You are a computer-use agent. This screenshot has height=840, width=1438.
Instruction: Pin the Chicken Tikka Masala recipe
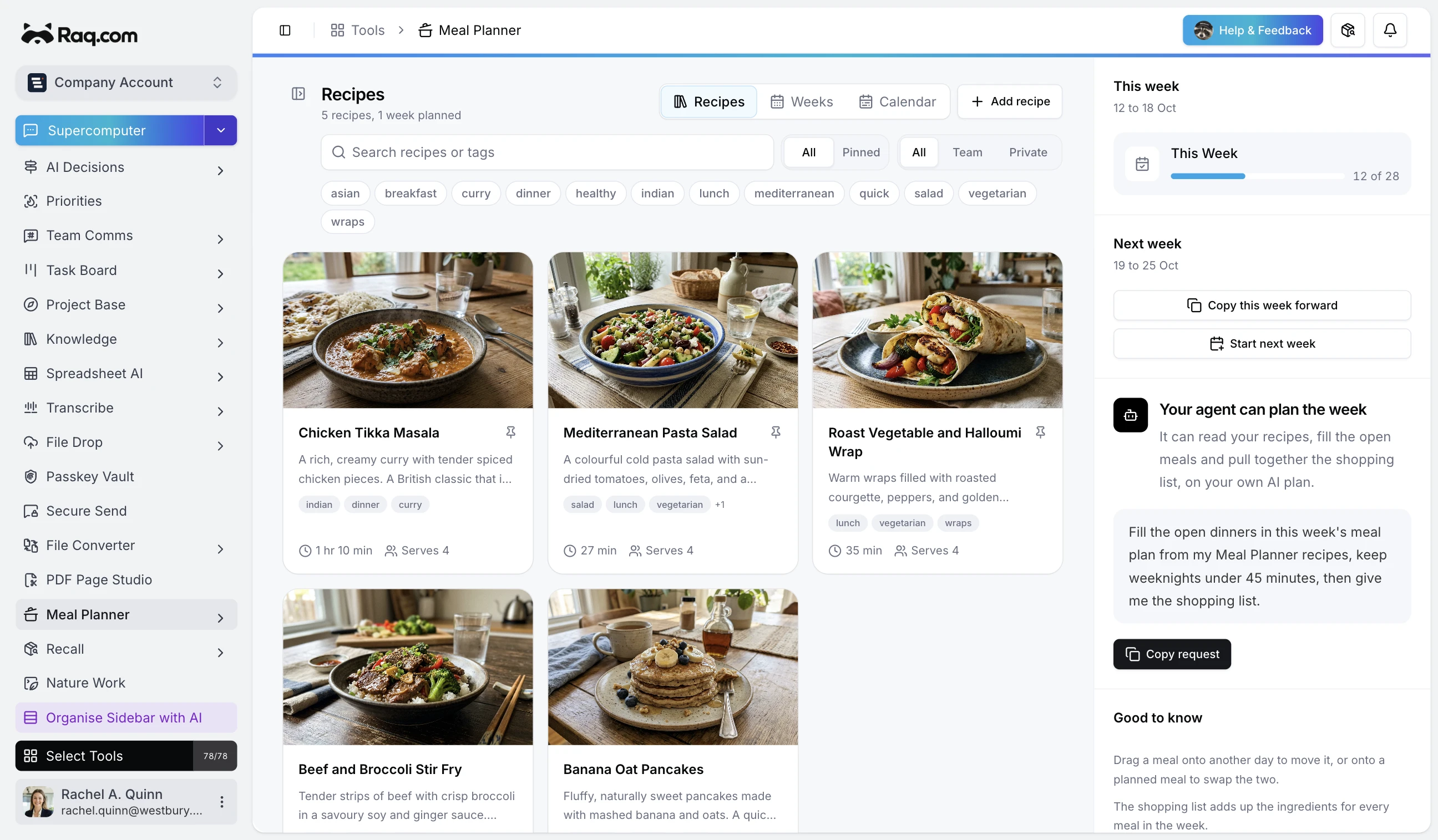coord(510,432)
